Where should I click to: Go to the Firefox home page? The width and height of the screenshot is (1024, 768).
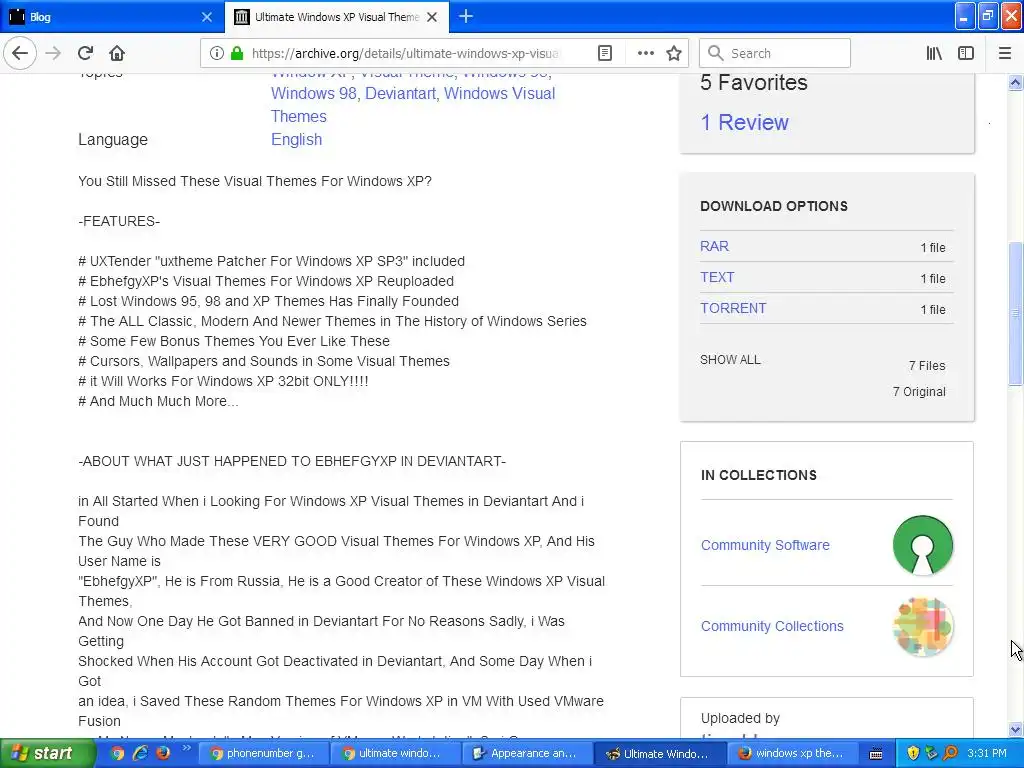(117, 53)
